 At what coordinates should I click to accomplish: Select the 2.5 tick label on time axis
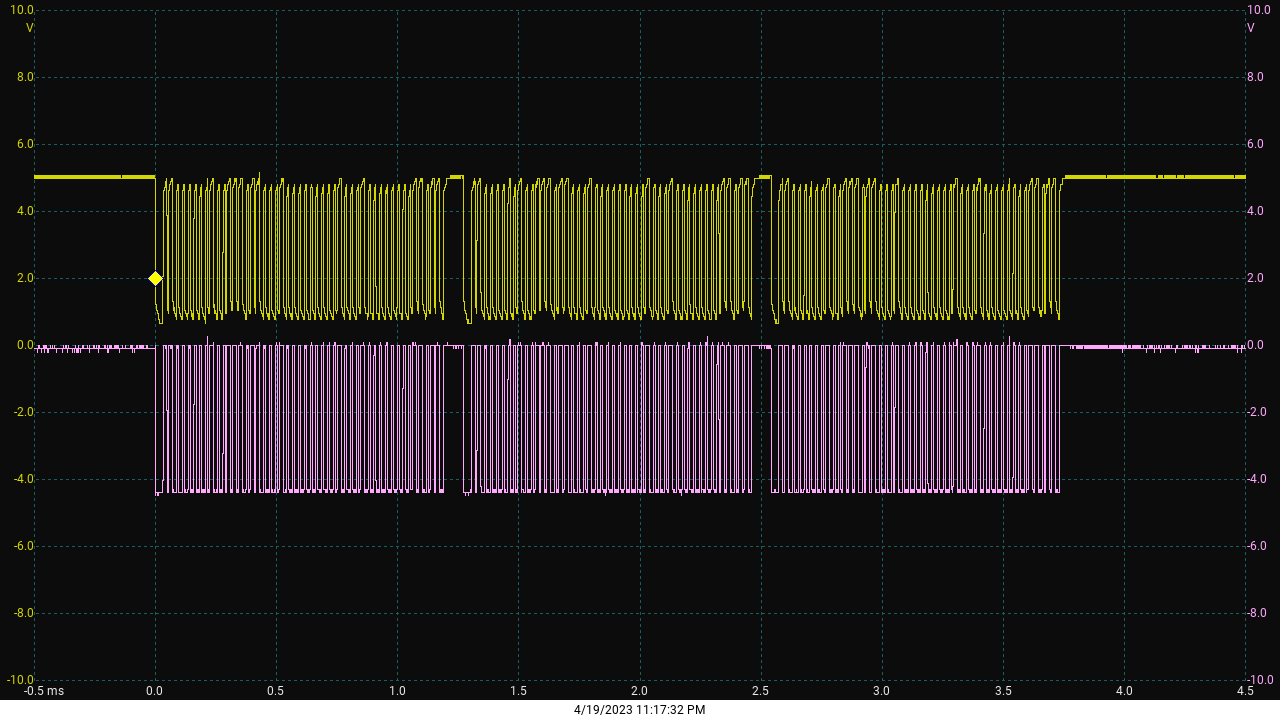pos(760,691)
